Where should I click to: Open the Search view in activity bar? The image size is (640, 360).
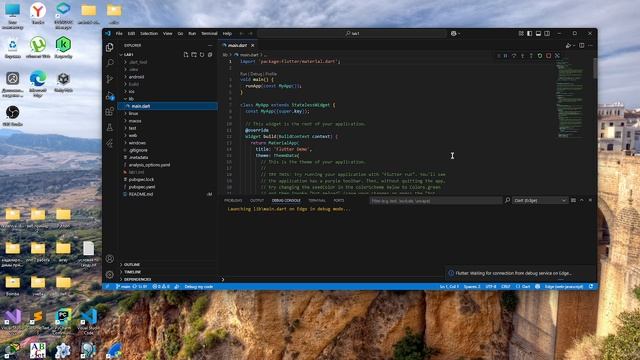click(x=109, y=63)
